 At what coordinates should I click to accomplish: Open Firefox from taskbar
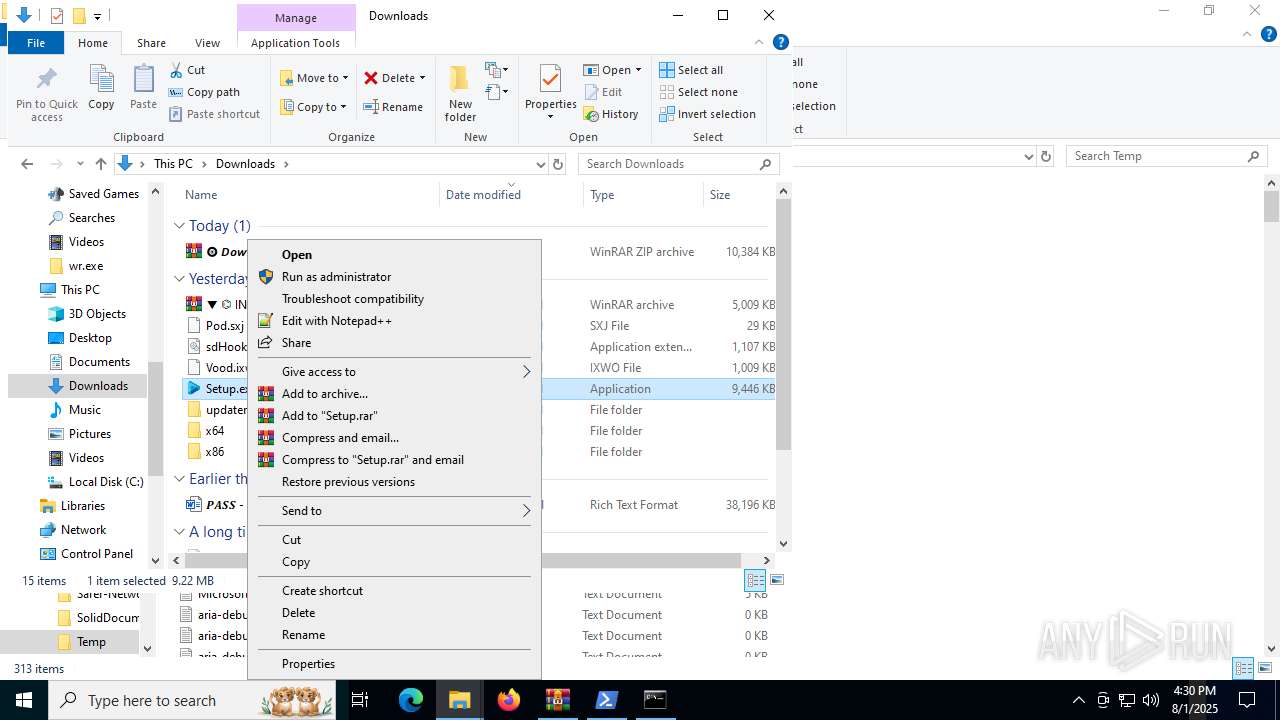point(509,700)
